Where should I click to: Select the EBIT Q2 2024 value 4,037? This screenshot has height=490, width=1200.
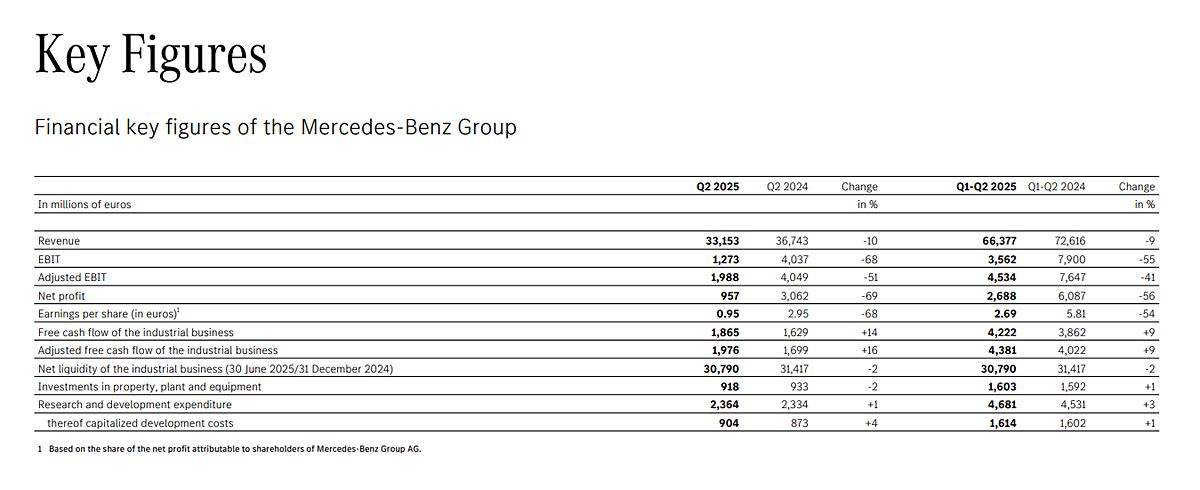pos(792,259)
